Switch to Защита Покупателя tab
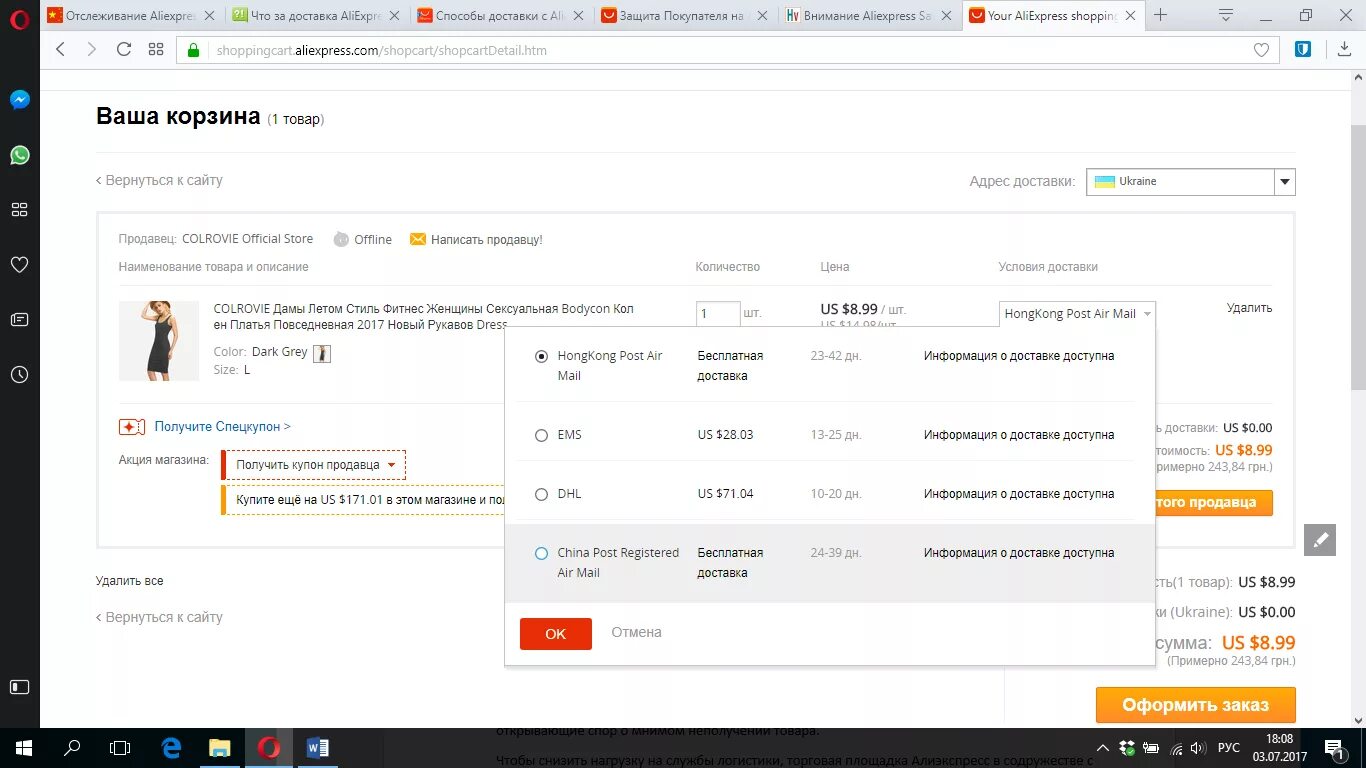 (684, 15)
